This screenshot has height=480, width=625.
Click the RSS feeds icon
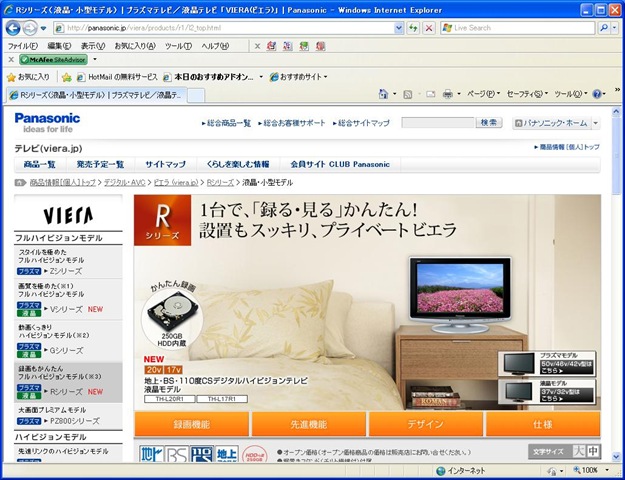(x=407, y=94)
